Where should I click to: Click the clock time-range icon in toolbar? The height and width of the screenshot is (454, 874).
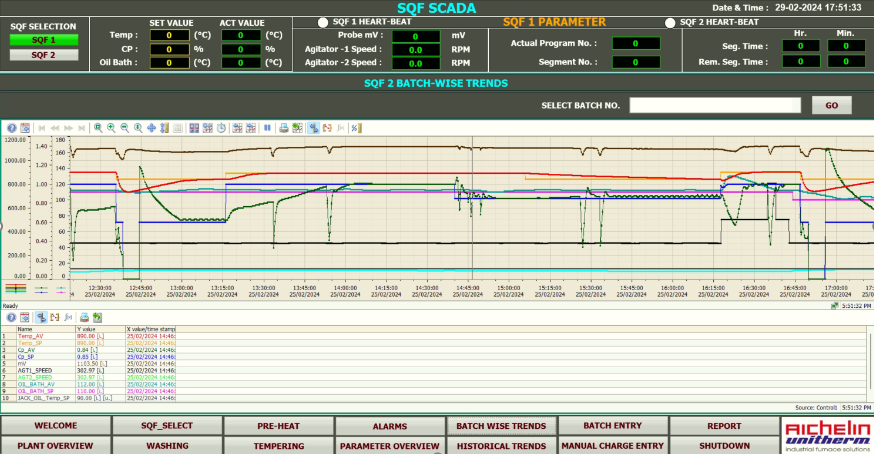tap(220, 128)
